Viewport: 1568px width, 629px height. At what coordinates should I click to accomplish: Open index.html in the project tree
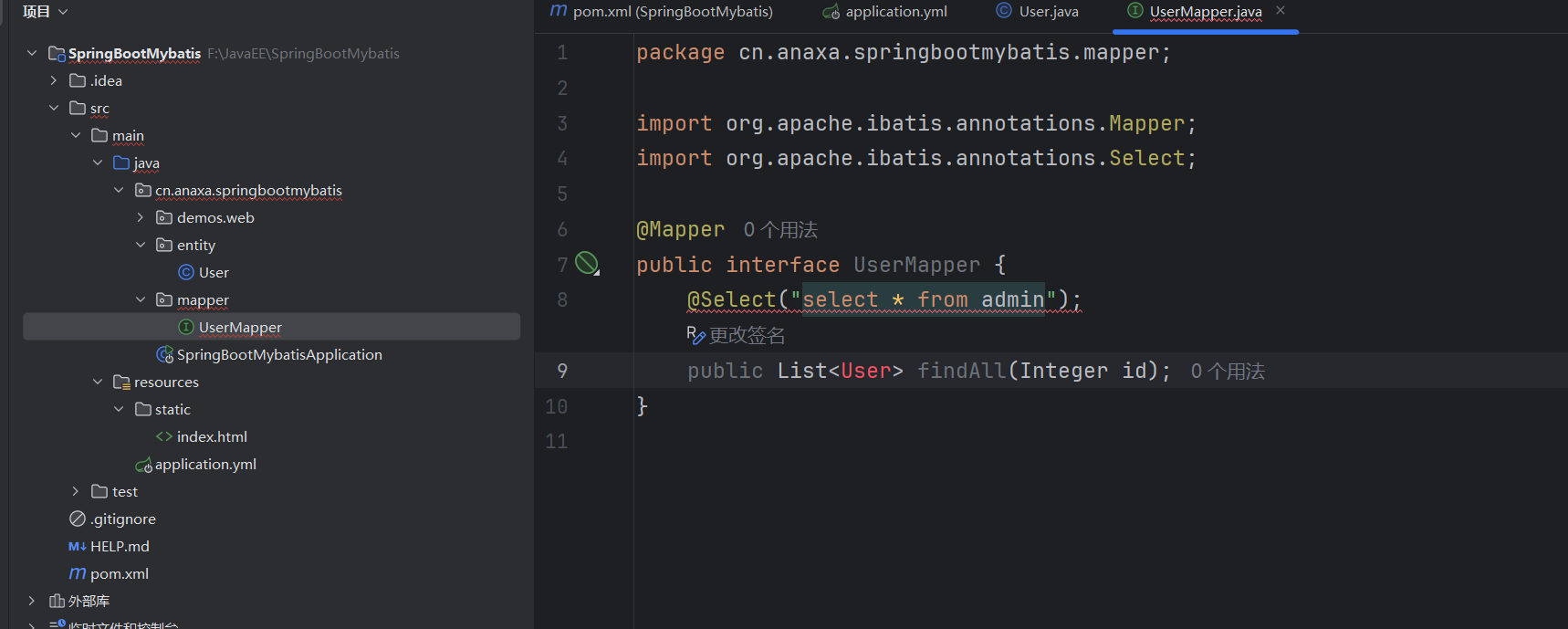[x=212, y=436]
